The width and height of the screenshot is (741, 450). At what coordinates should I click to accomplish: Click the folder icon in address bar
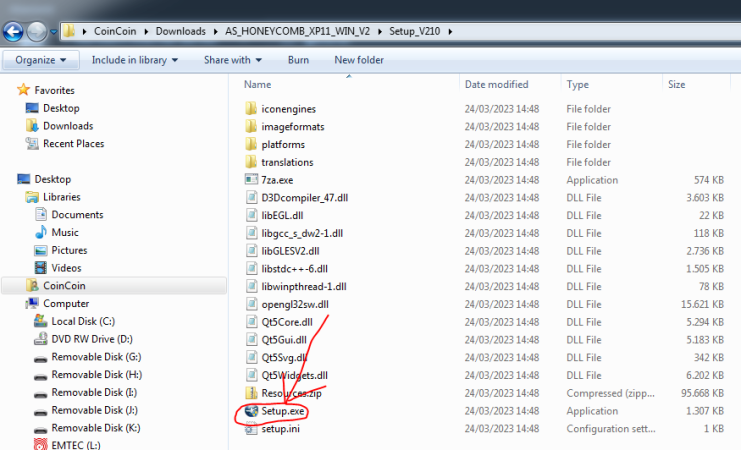[x=69, y=31]
